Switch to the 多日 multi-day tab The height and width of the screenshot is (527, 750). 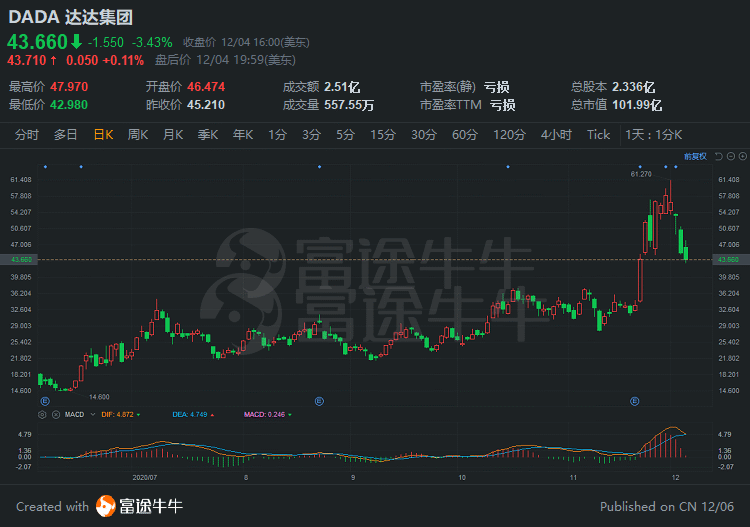(66, 135)
